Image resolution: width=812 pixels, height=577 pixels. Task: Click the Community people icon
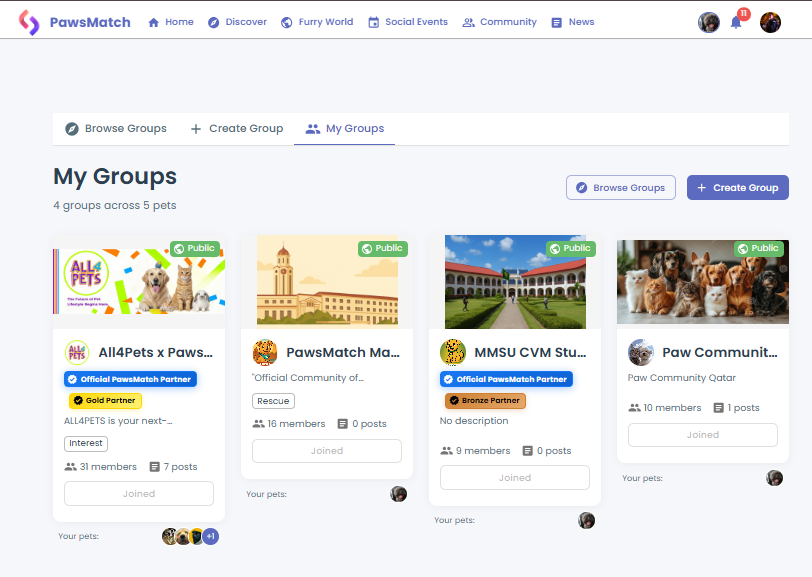coord(468,21)
